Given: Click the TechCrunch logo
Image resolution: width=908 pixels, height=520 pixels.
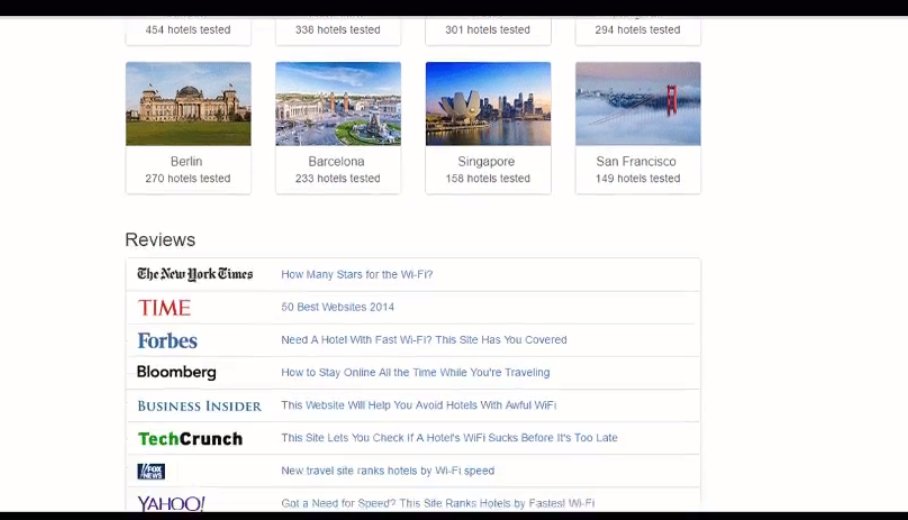Looking at the screenshot, I should tap(190, 438).
